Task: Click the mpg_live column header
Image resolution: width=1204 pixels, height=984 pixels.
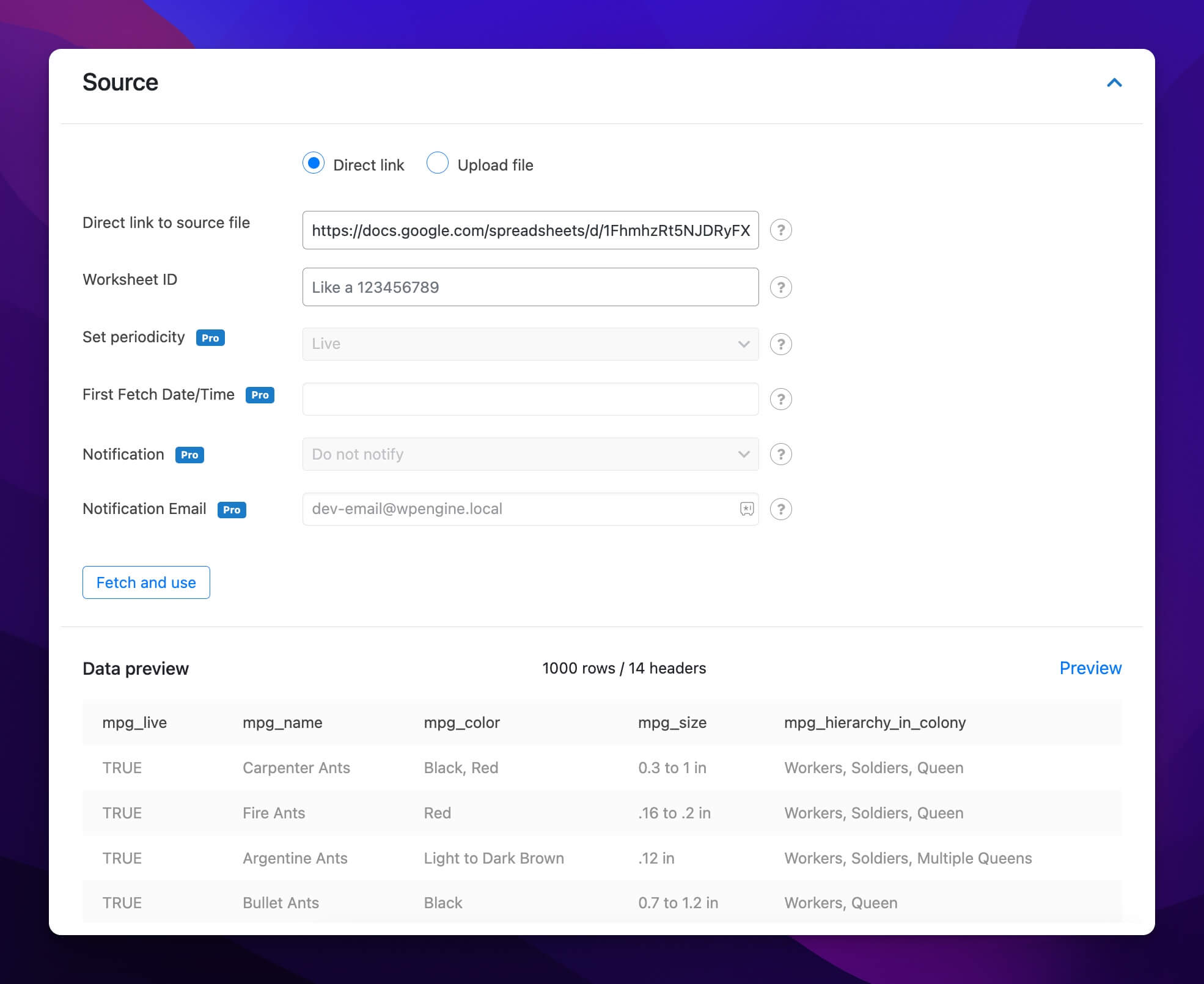Action: tap(135, 722)
